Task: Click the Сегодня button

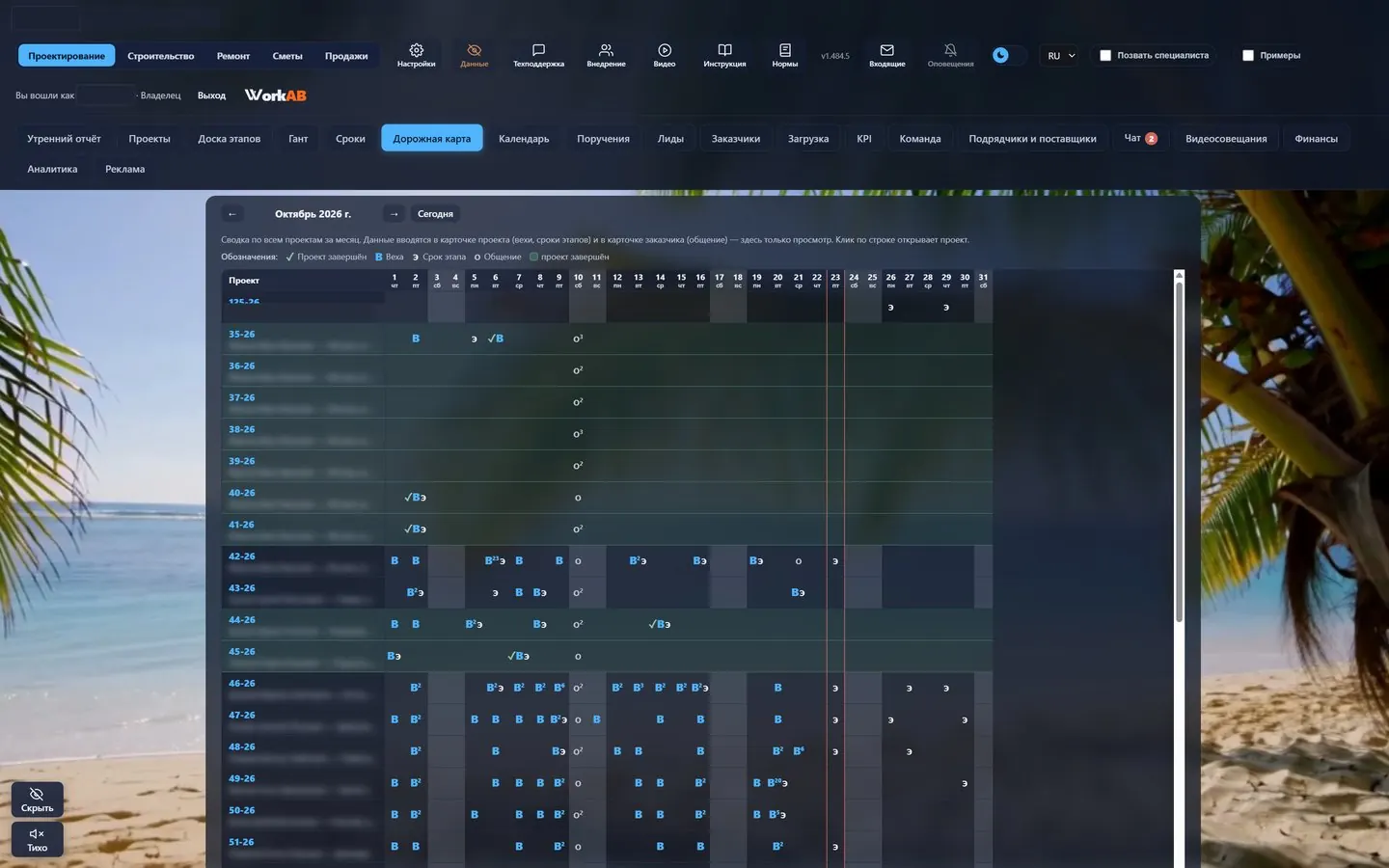Action: 435,214
